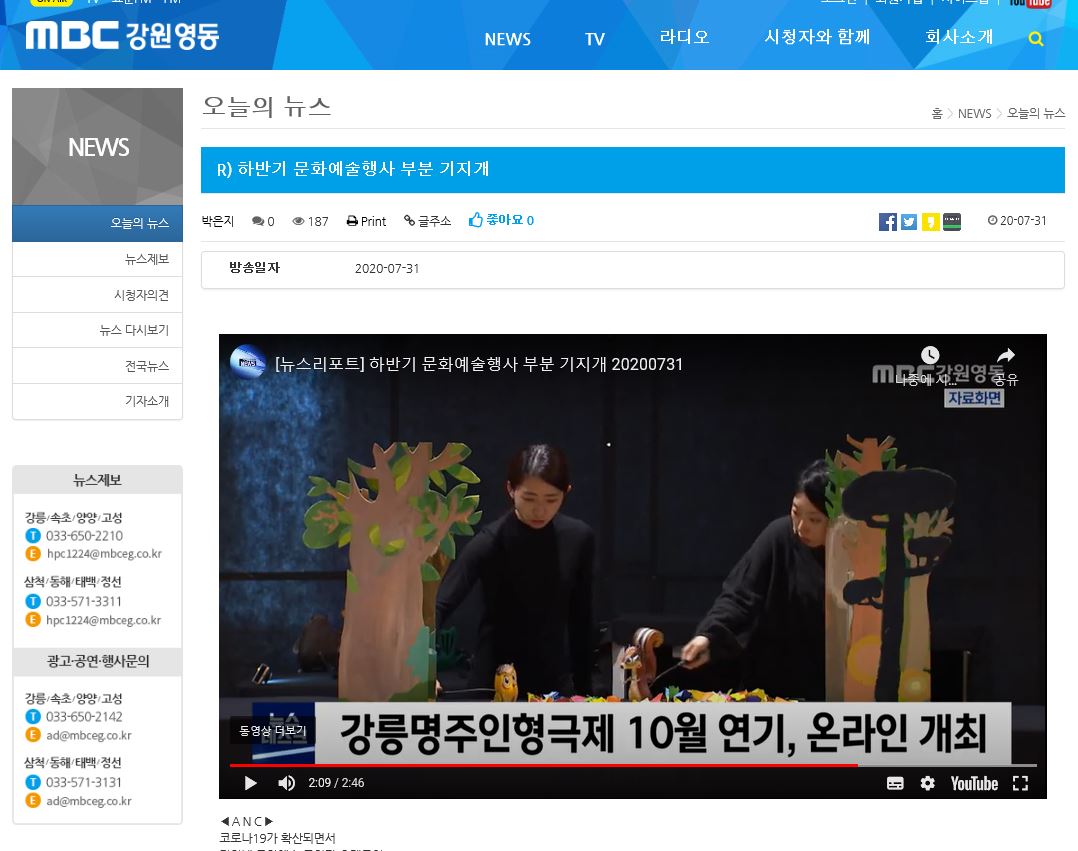The width and height of the screenshot is (1078, 851).
Task: Click the Watch later clock icon
Action: (930, 355)
